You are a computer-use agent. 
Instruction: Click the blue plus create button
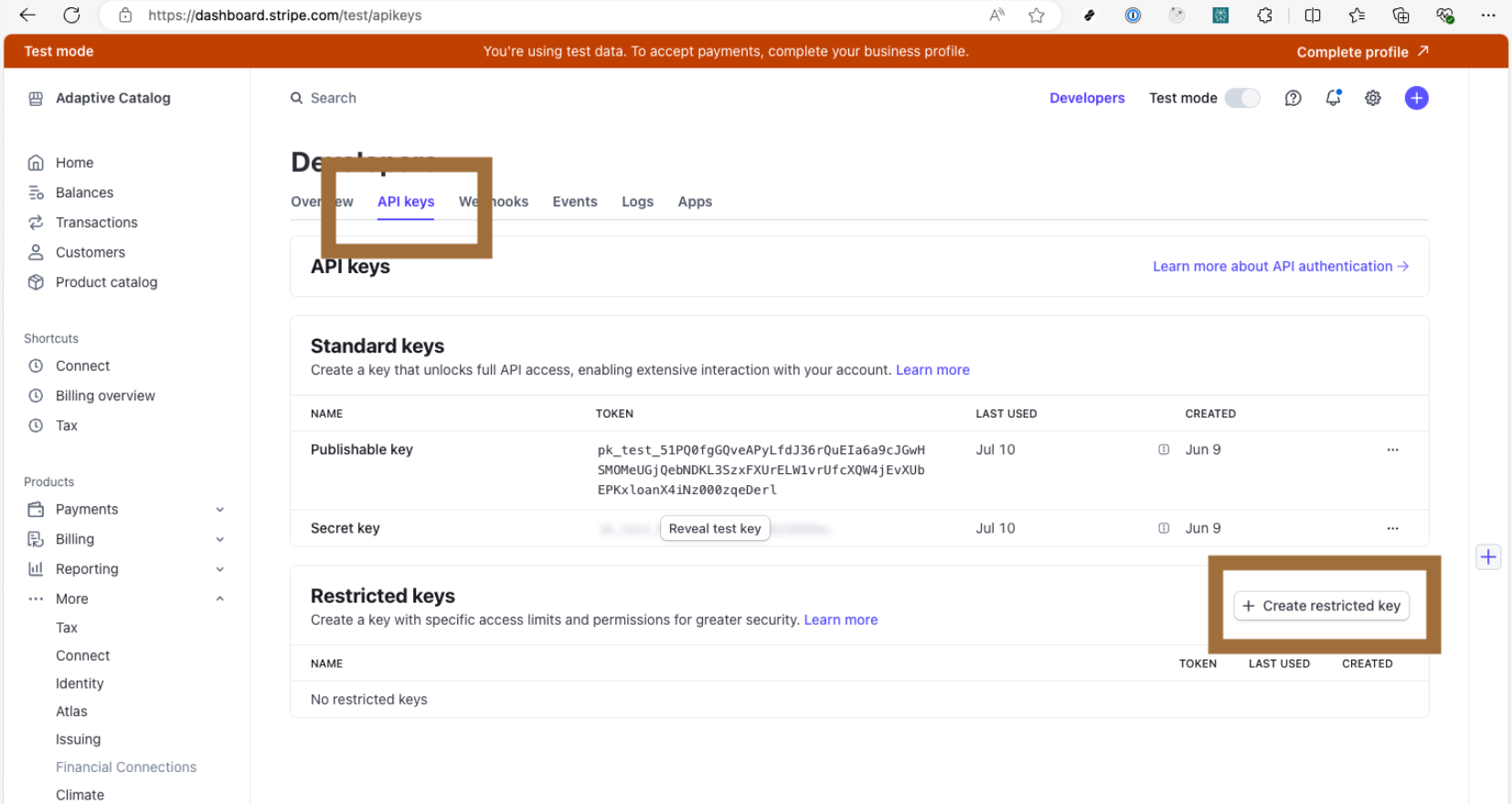coord(1416,98)
